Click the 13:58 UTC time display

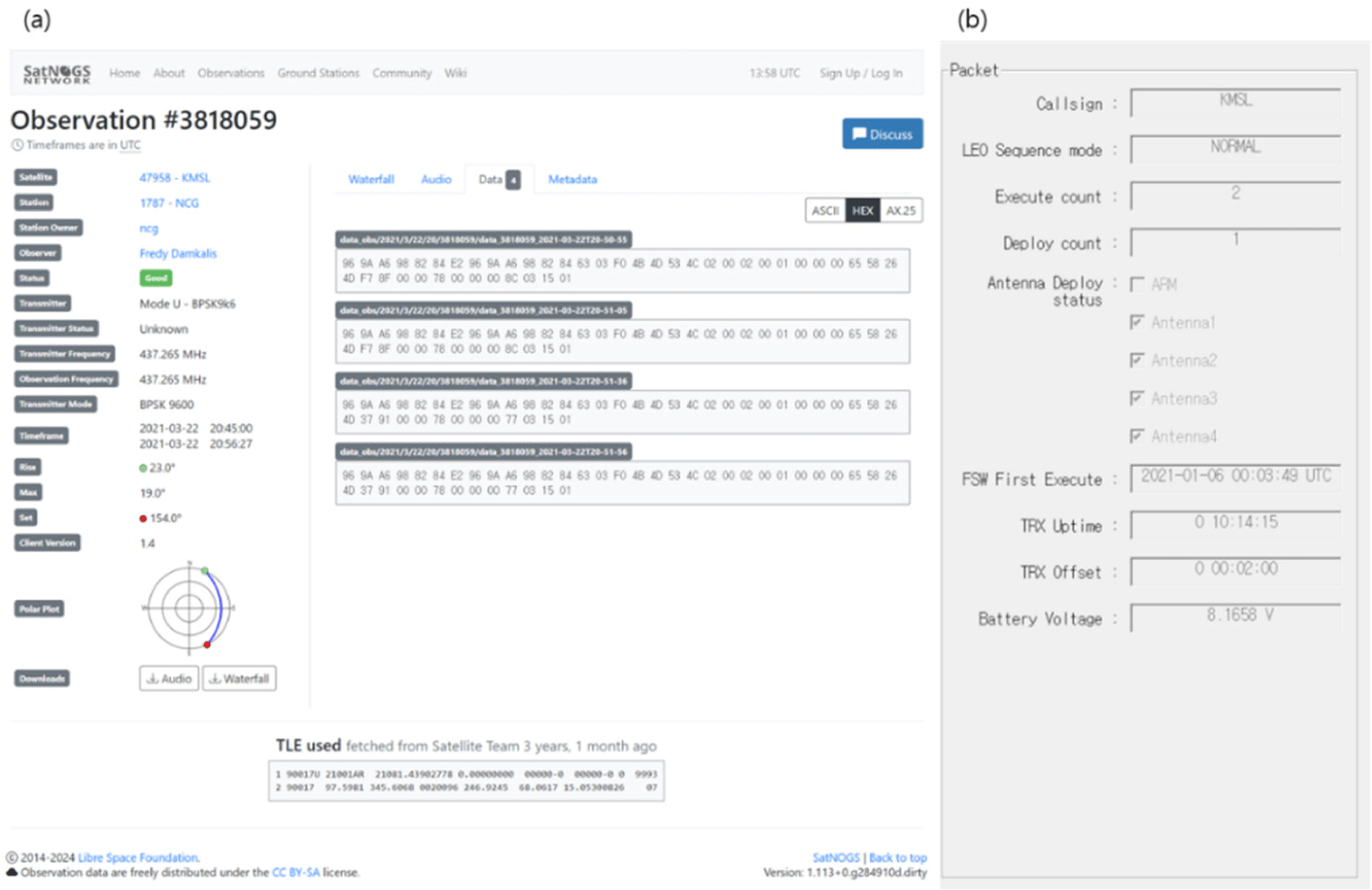[774, 73]
